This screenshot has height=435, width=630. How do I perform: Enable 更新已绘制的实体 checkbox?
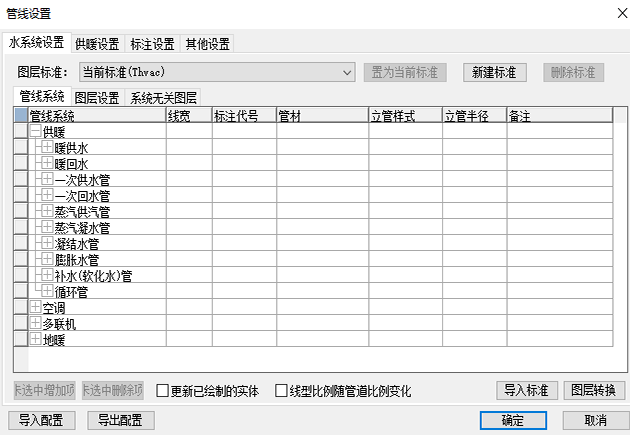(163, 391)
